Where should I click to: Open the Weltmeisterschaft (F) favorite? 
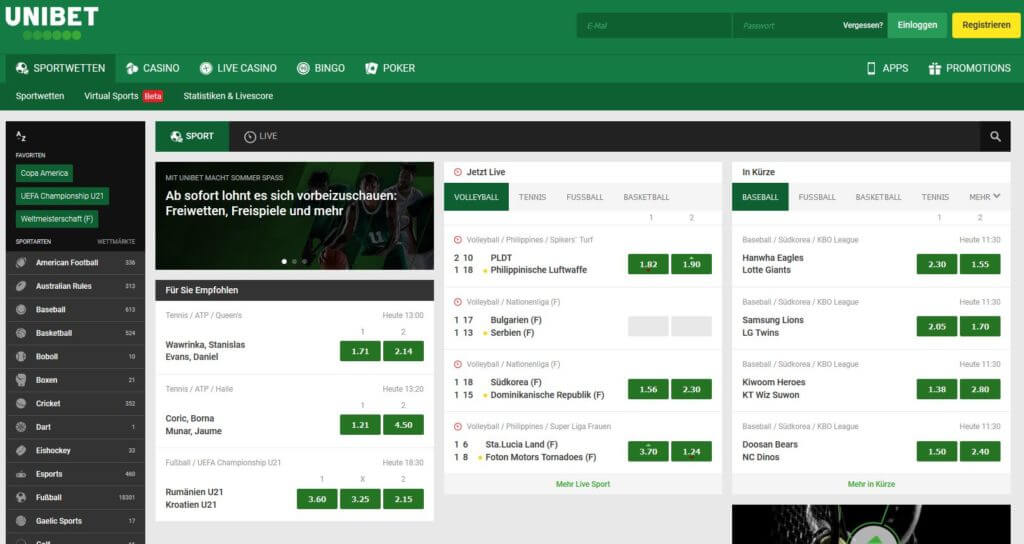(57, 219)
